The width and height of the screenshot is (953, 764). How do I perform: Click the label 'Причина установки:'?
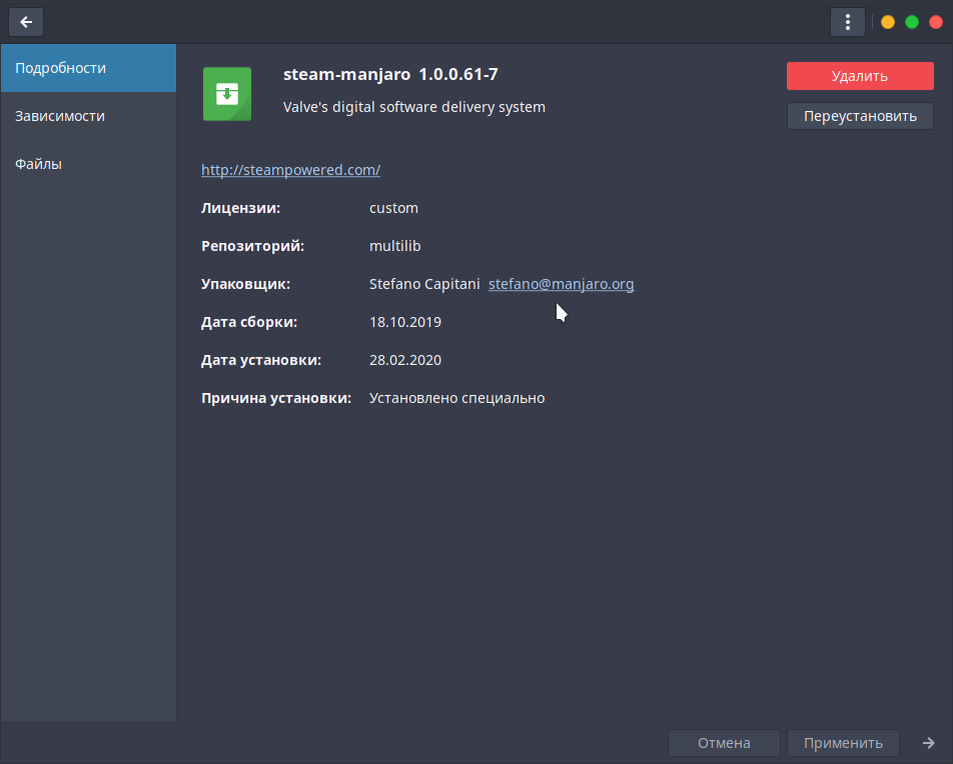coord(277,398)
